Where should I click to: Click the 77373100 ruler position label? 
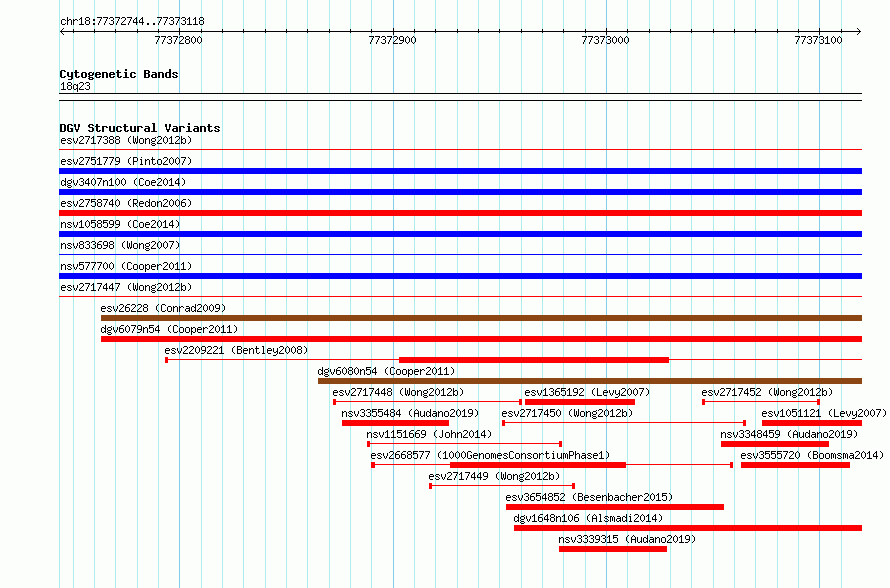point(818,40)
